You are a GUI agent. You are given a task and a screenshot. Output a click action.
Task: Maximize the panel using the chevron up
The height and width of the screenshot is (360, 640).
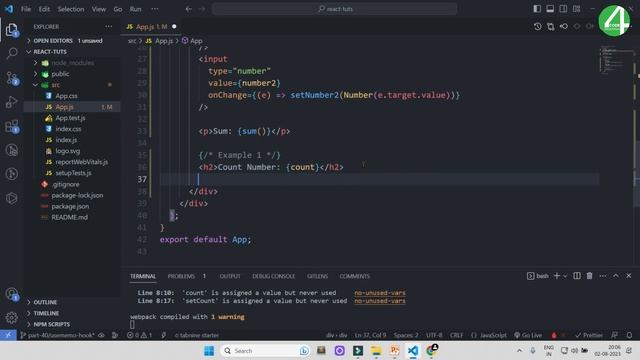(x=616, y=276)
